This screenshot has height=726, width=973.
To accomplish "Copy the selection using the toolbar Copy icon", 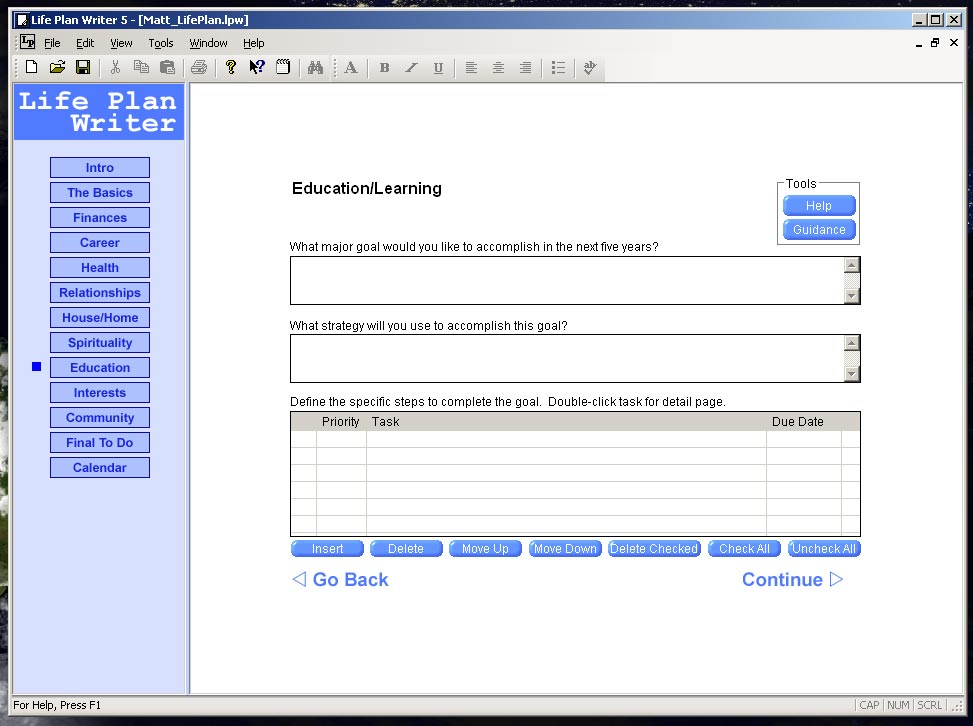I will pyautogui.click(x=141, y=67).
